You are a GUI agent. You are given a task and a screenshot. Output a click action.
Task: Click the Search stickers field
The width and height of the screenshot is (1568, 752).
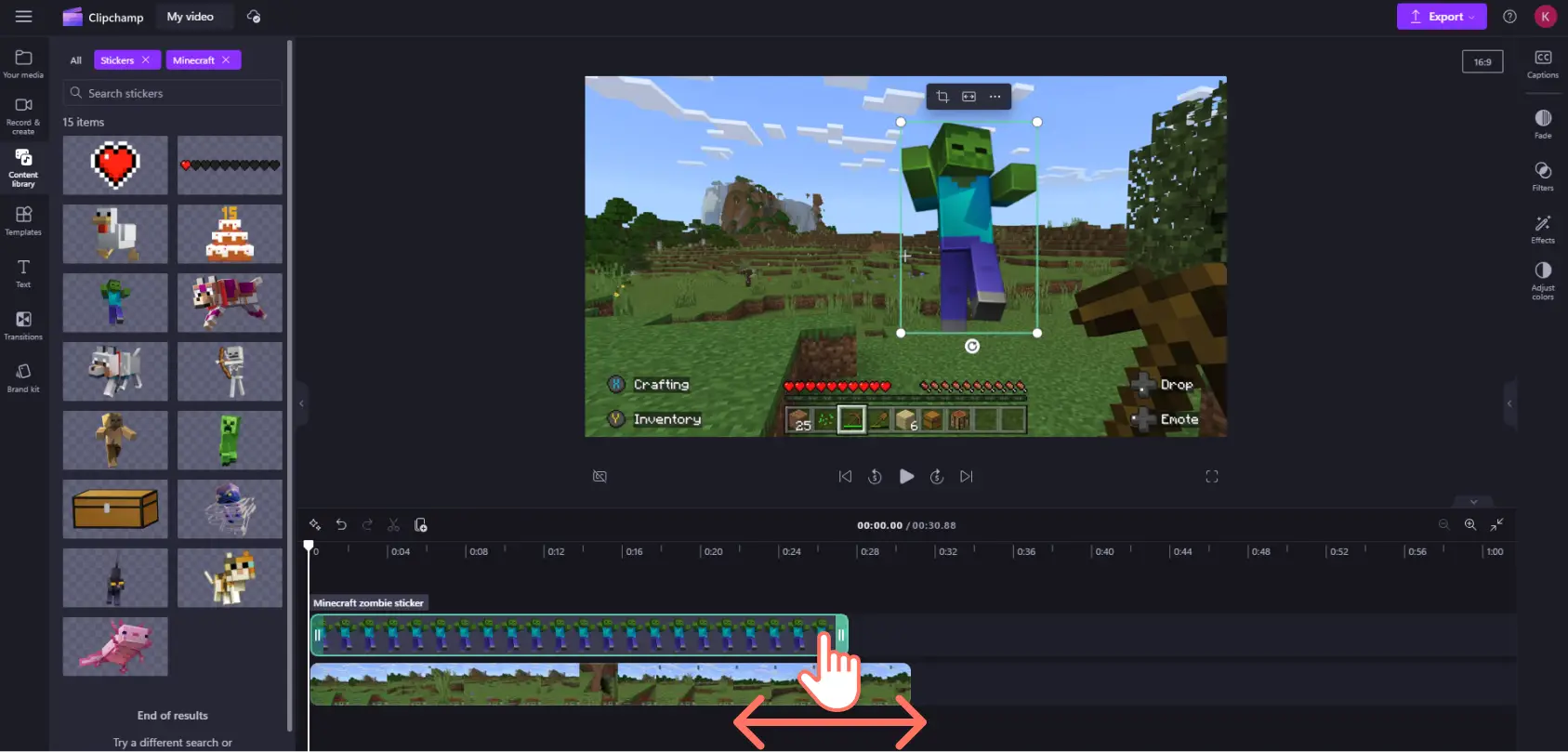[x=173, y=93]
